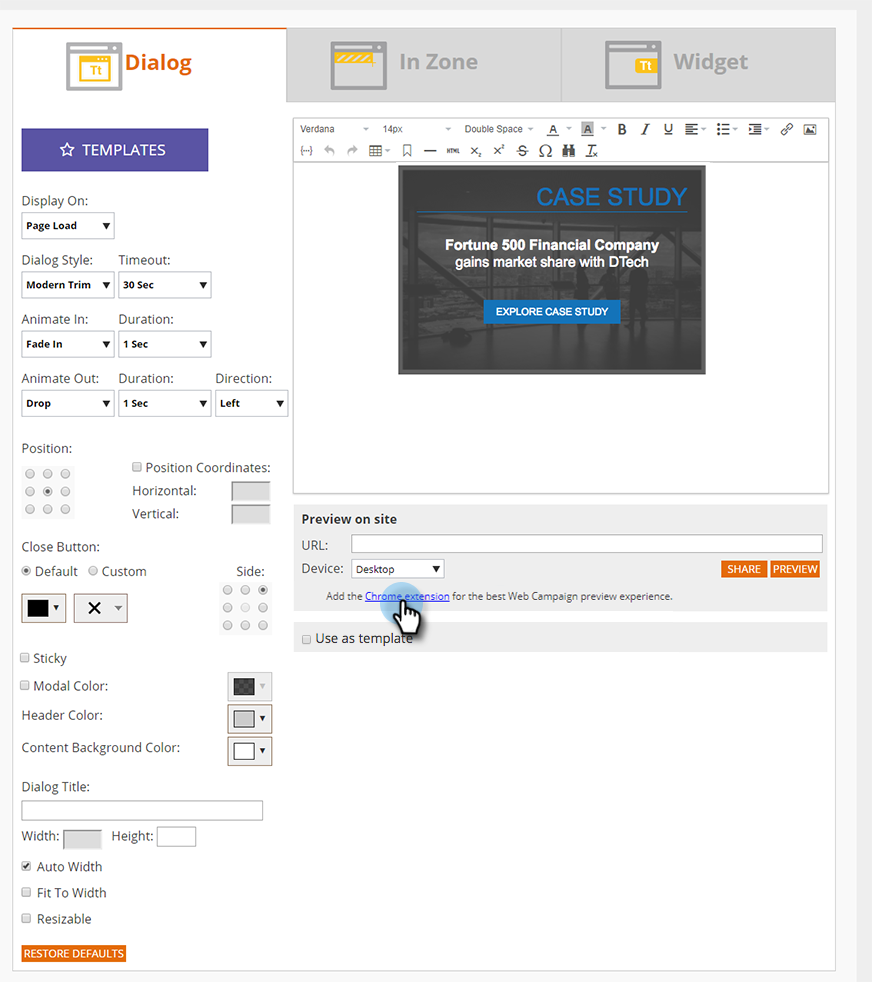
Task: Open the close button X style picker
Action: pos(100,608)
